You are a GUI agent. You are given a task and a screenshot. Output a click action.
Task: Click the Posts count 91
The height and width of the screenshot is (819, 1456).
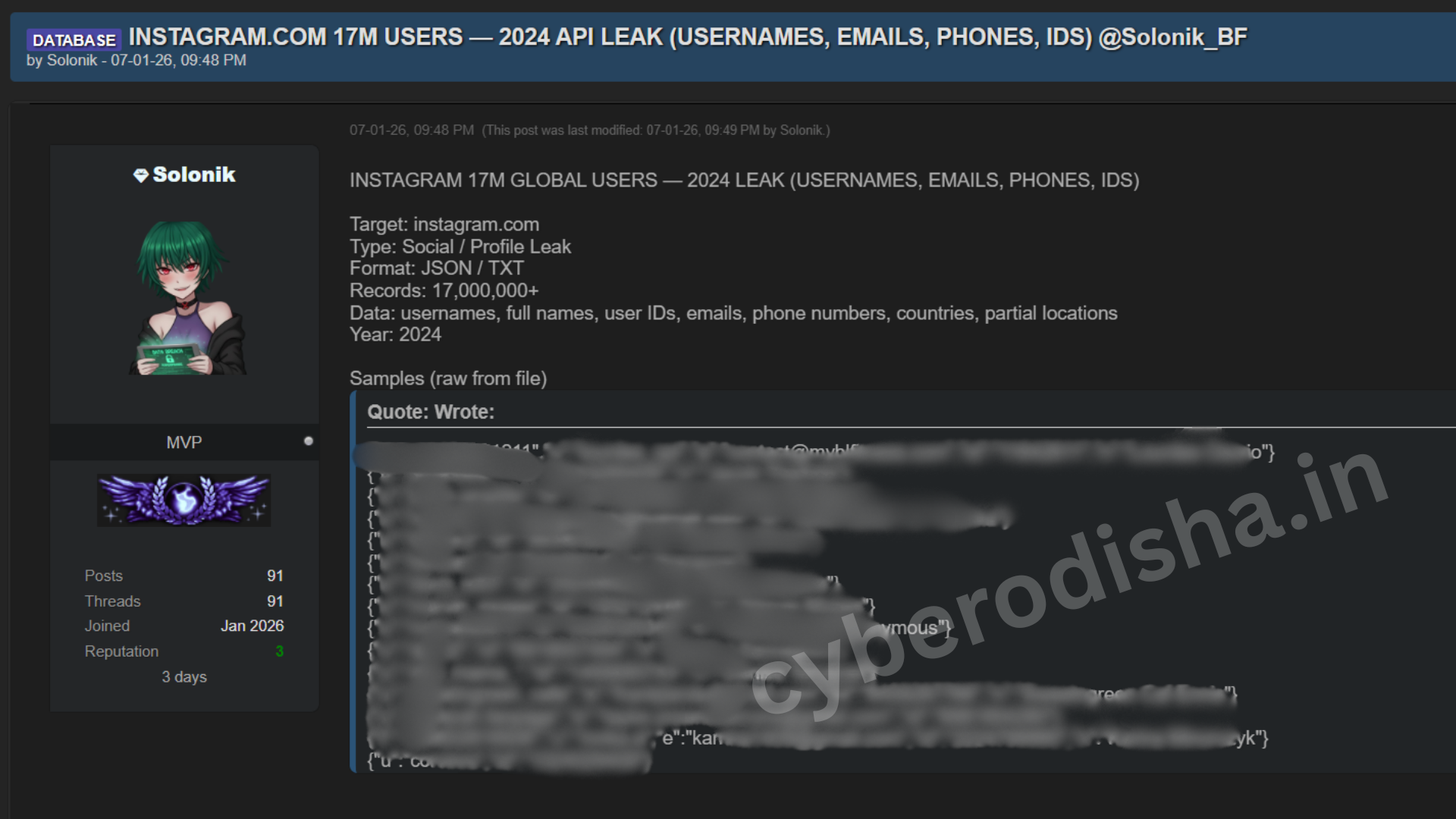pos(275,576)
